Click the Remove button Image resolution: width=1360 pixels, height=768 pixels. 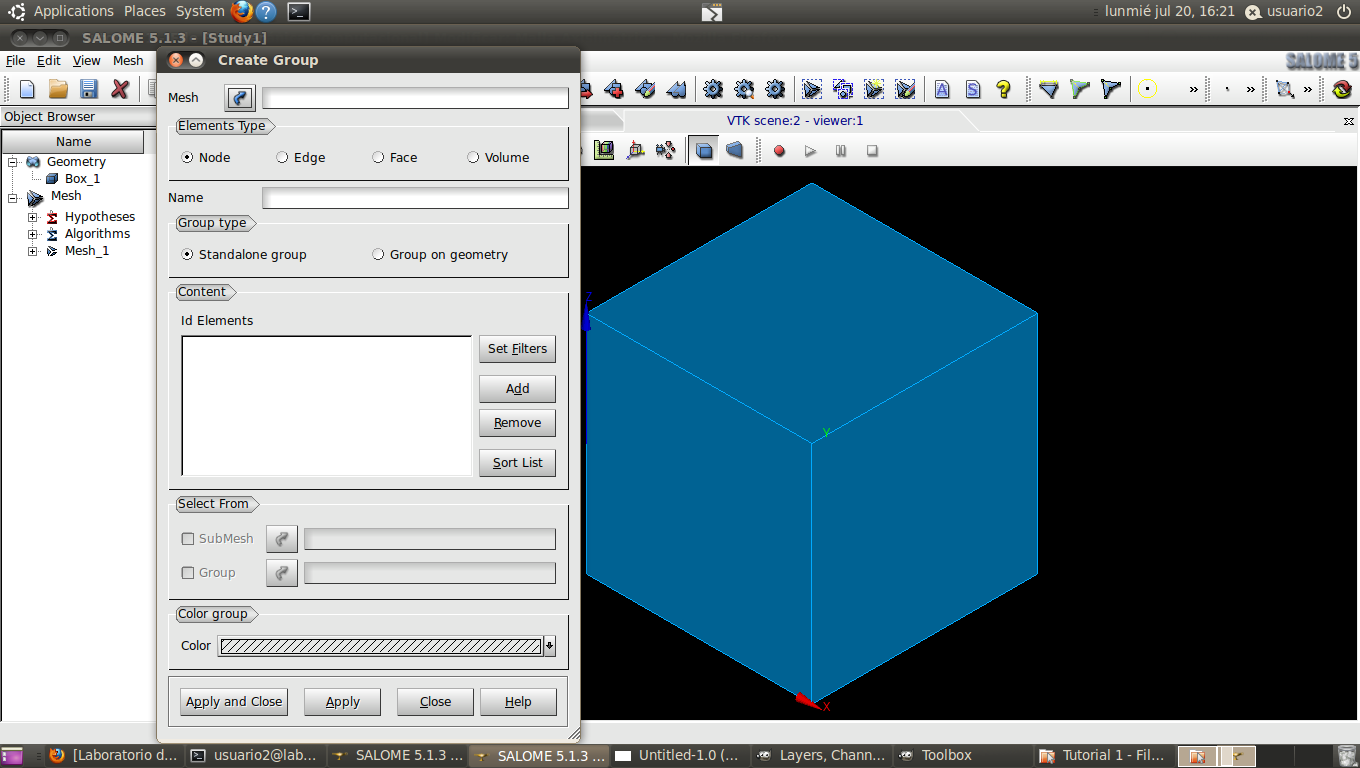pyautogui.click(x=517, y=423)
